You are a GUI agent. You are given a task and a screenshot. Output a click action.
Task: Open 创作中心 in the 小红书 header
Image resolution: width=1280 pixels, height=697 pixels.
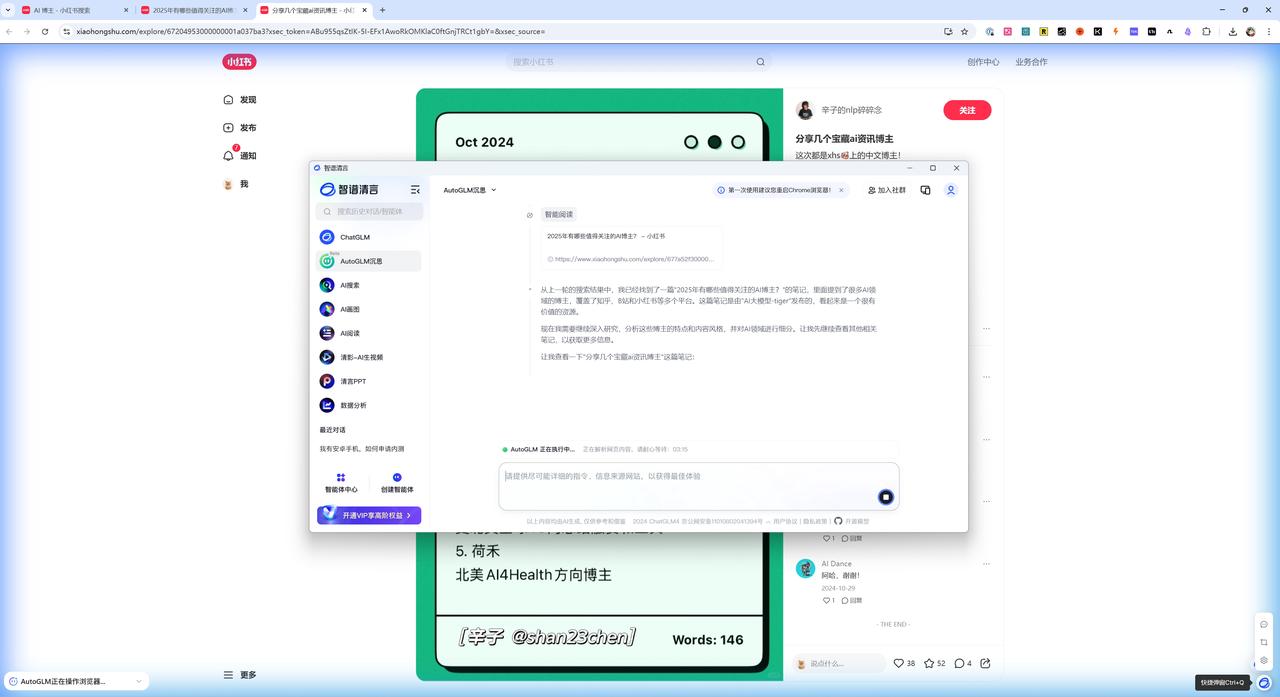coord(983,62)
